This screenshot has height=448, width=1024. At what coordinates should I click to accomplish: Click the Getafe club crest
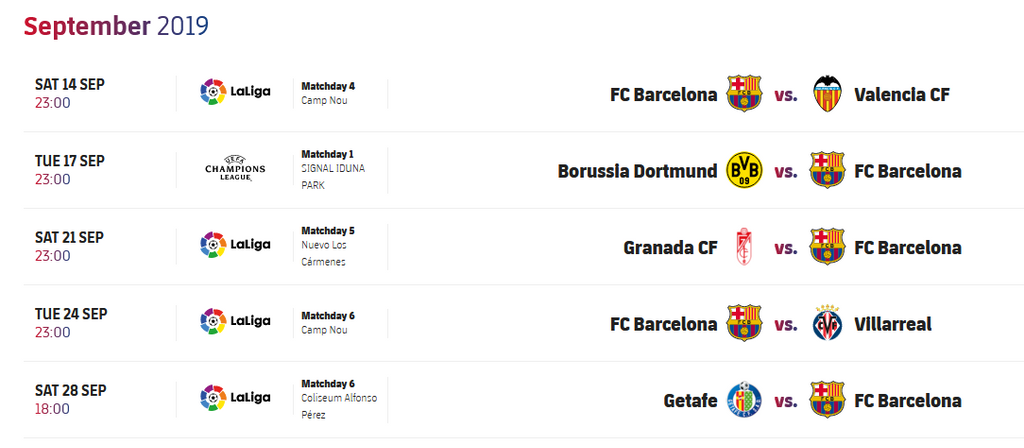click(x=744, y=400)
